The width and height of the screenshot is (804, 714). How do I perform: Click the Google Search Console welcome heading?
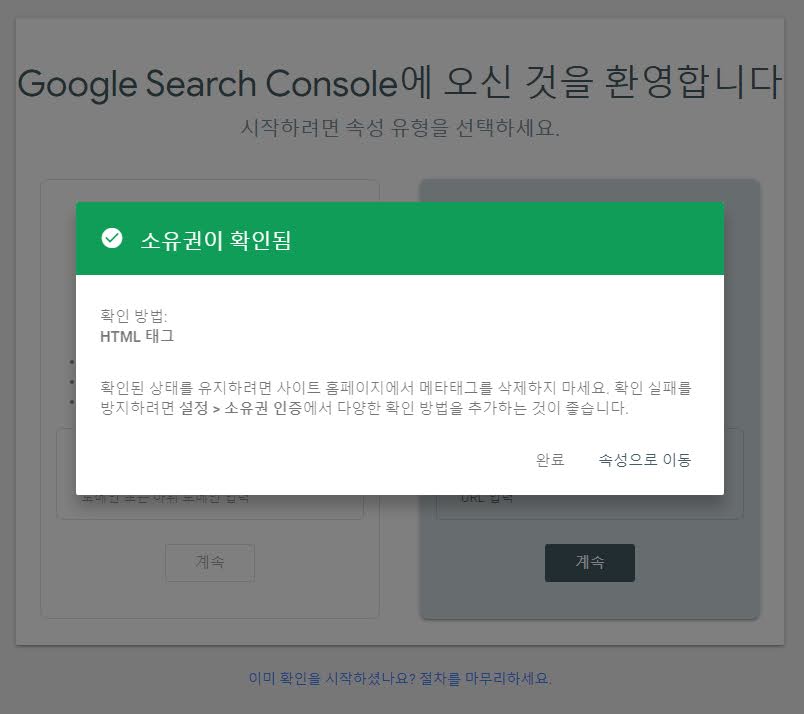point(400,83)
